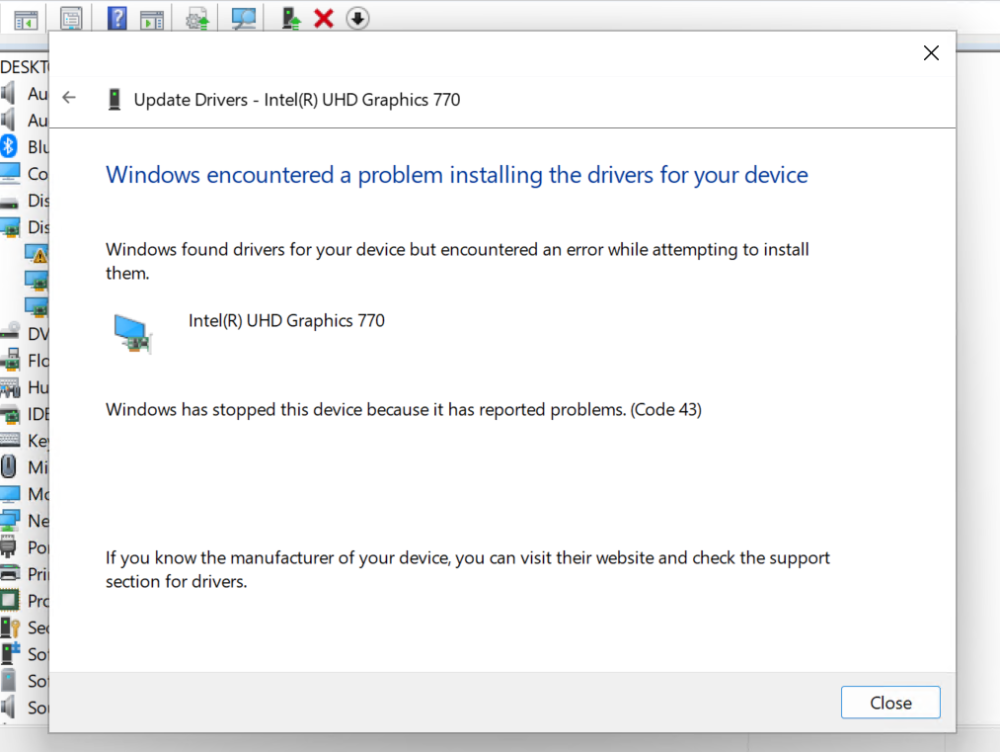Go back using the dialog's back arrow

click(69, 98)
